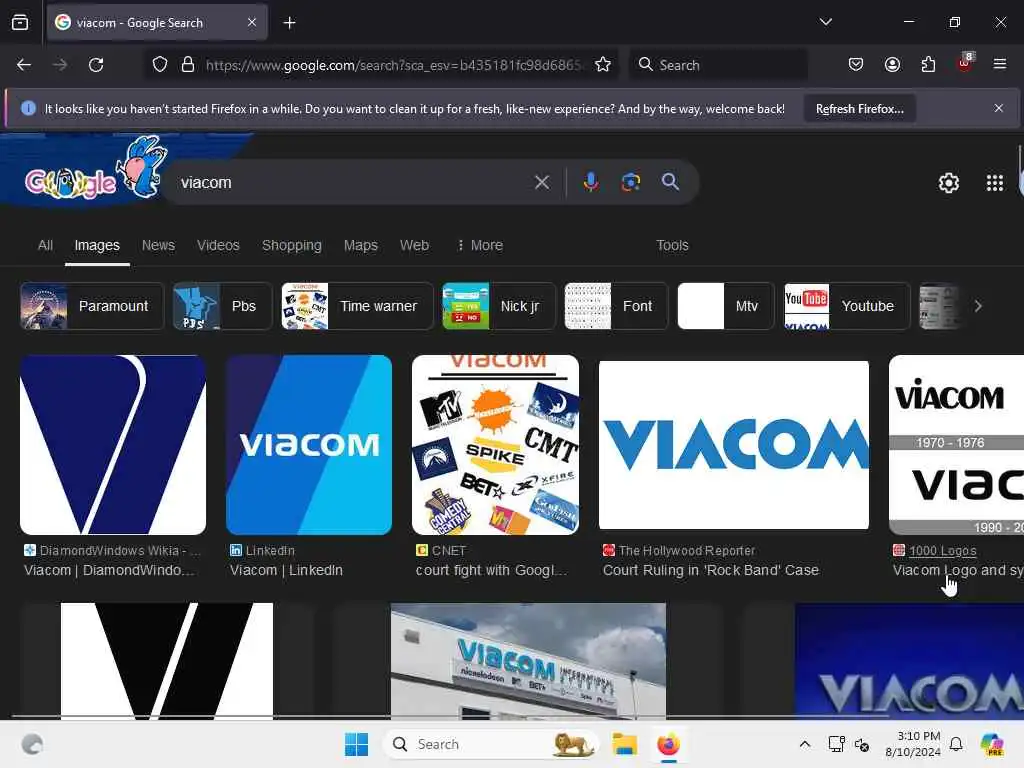1024x768 pixels.
Task: Open a new browser tab
Action: click(289, 23)
